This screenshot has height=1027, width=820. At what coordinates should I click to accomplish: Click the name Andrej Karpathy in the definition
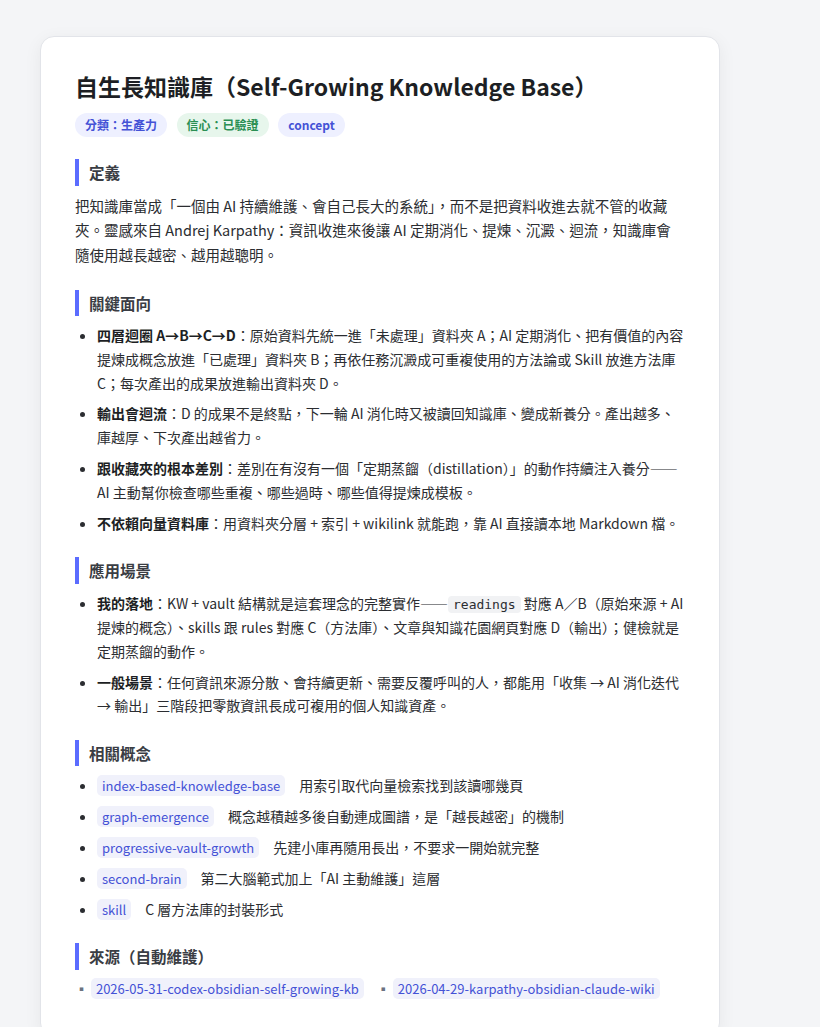click(x=219, y=231)
